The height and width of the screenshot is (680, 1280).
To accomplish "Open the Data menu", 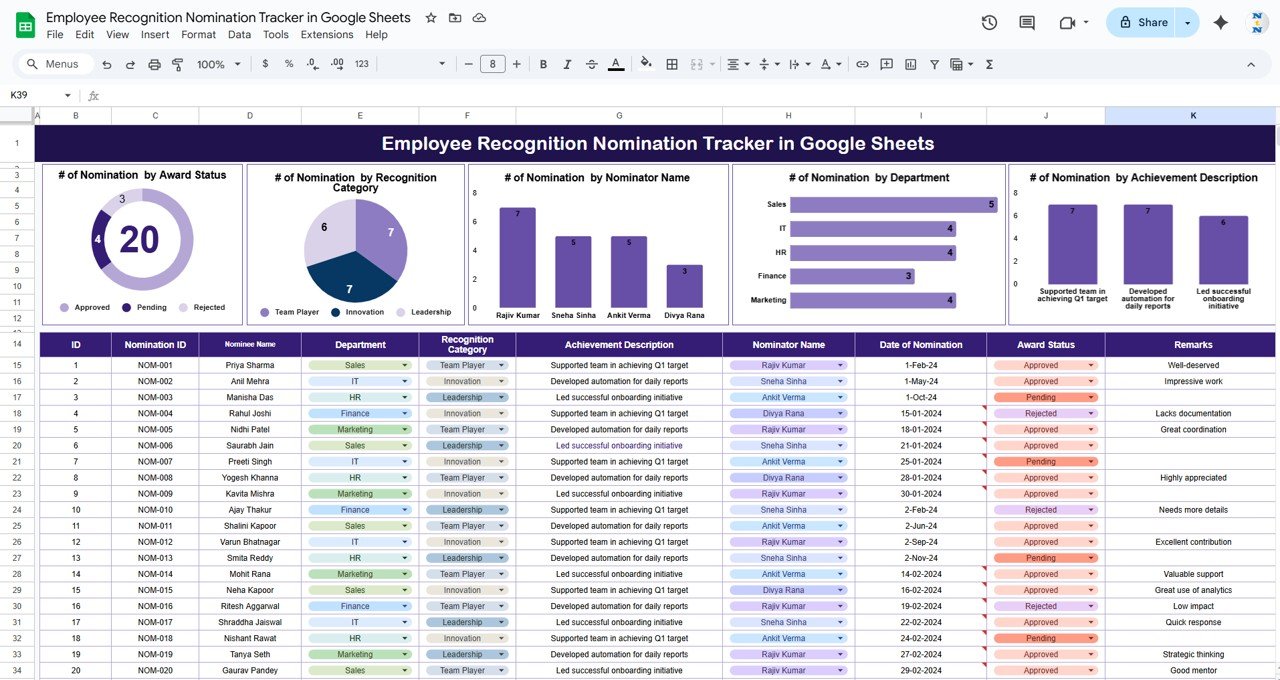I will point(238,34).
